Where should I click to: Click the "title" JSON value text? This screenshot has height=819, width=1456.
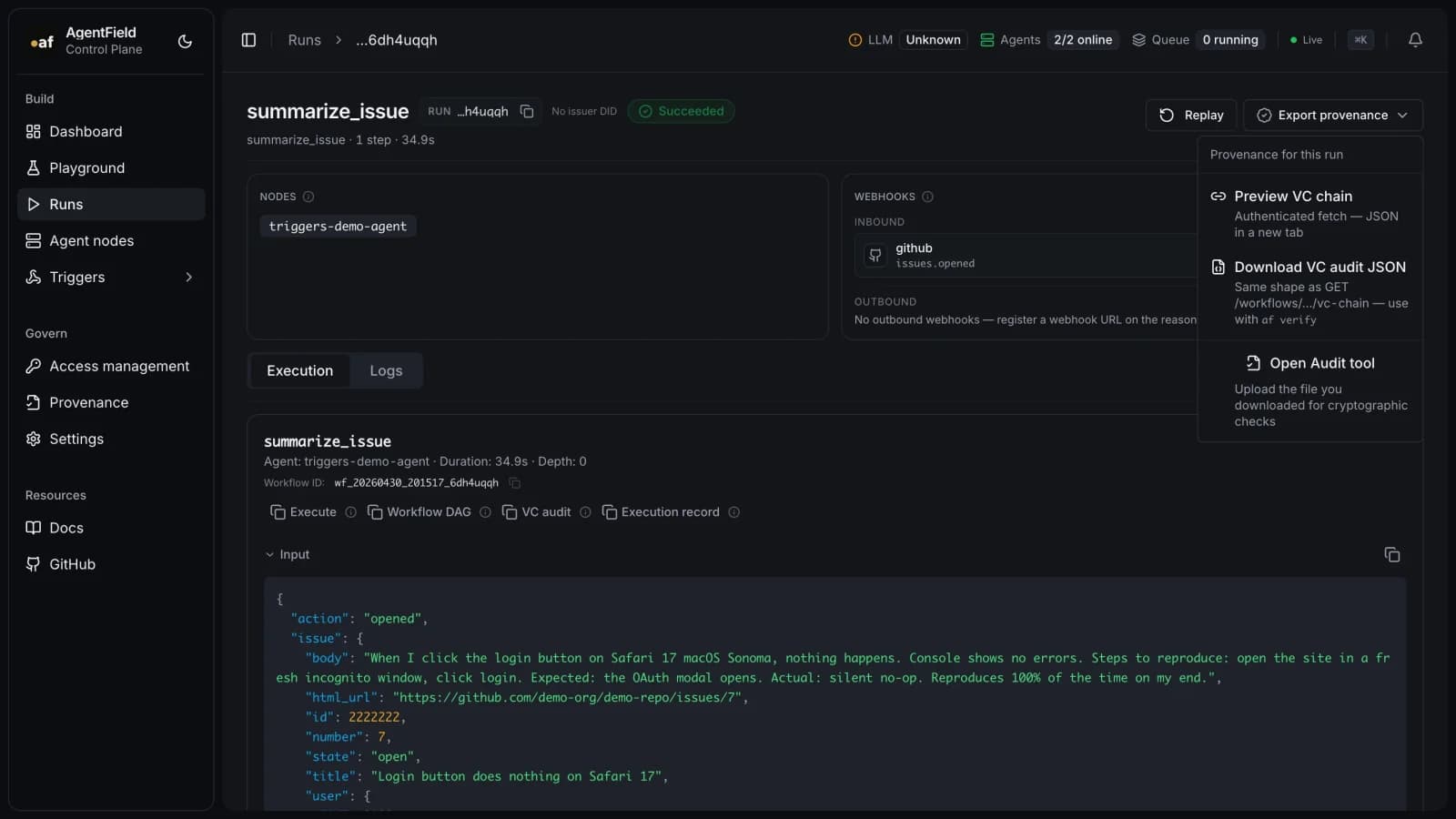(519, 776)
